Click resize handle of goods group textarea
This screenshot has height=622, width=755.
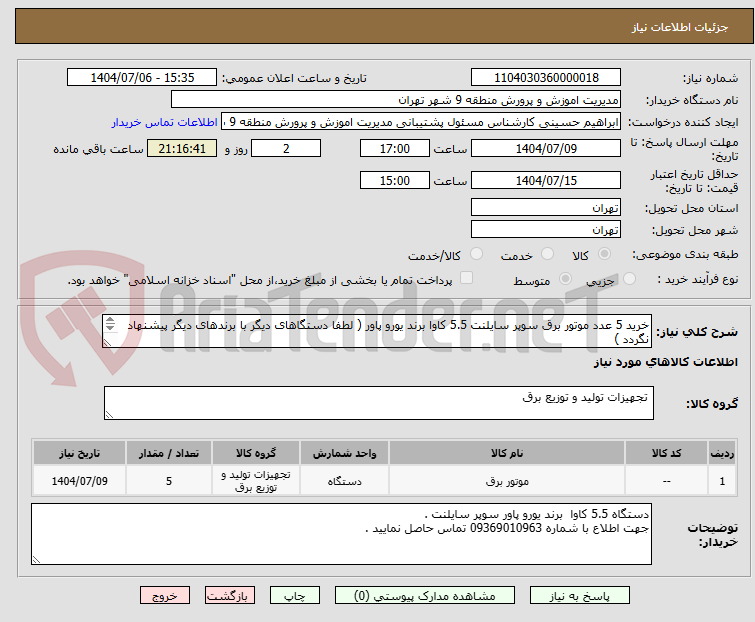point(110,414)
